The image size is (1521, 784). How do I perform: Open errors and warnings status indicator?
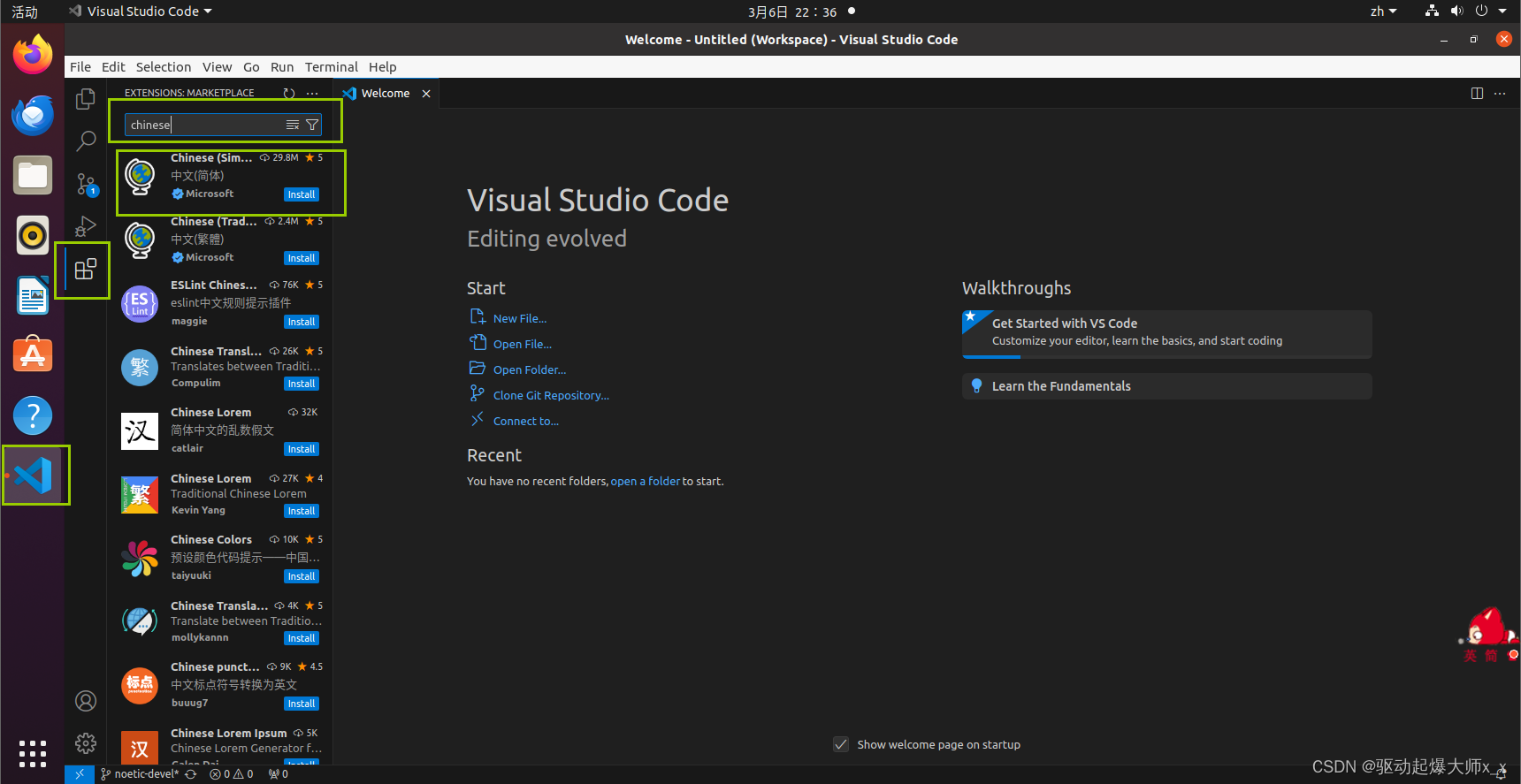click(232, 774)
